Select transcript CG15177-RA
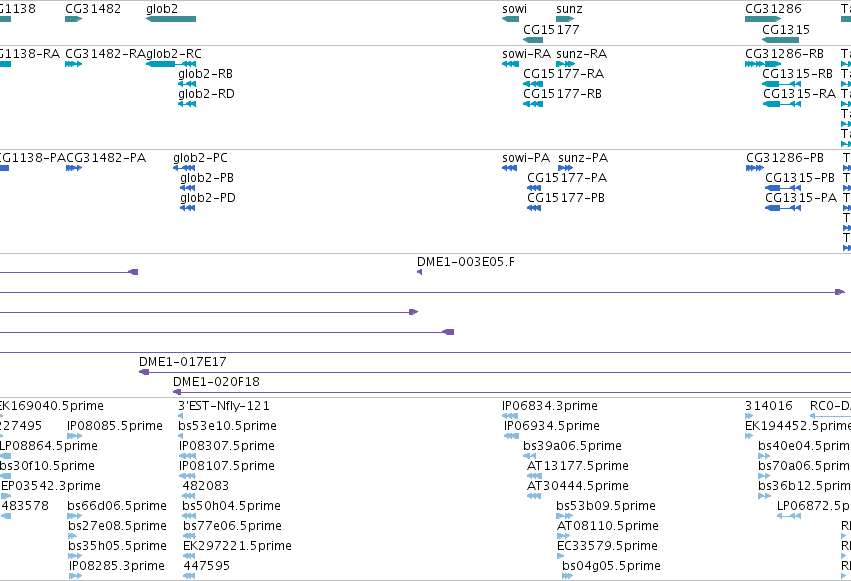 pyautogui.click(x=533, y=84)
